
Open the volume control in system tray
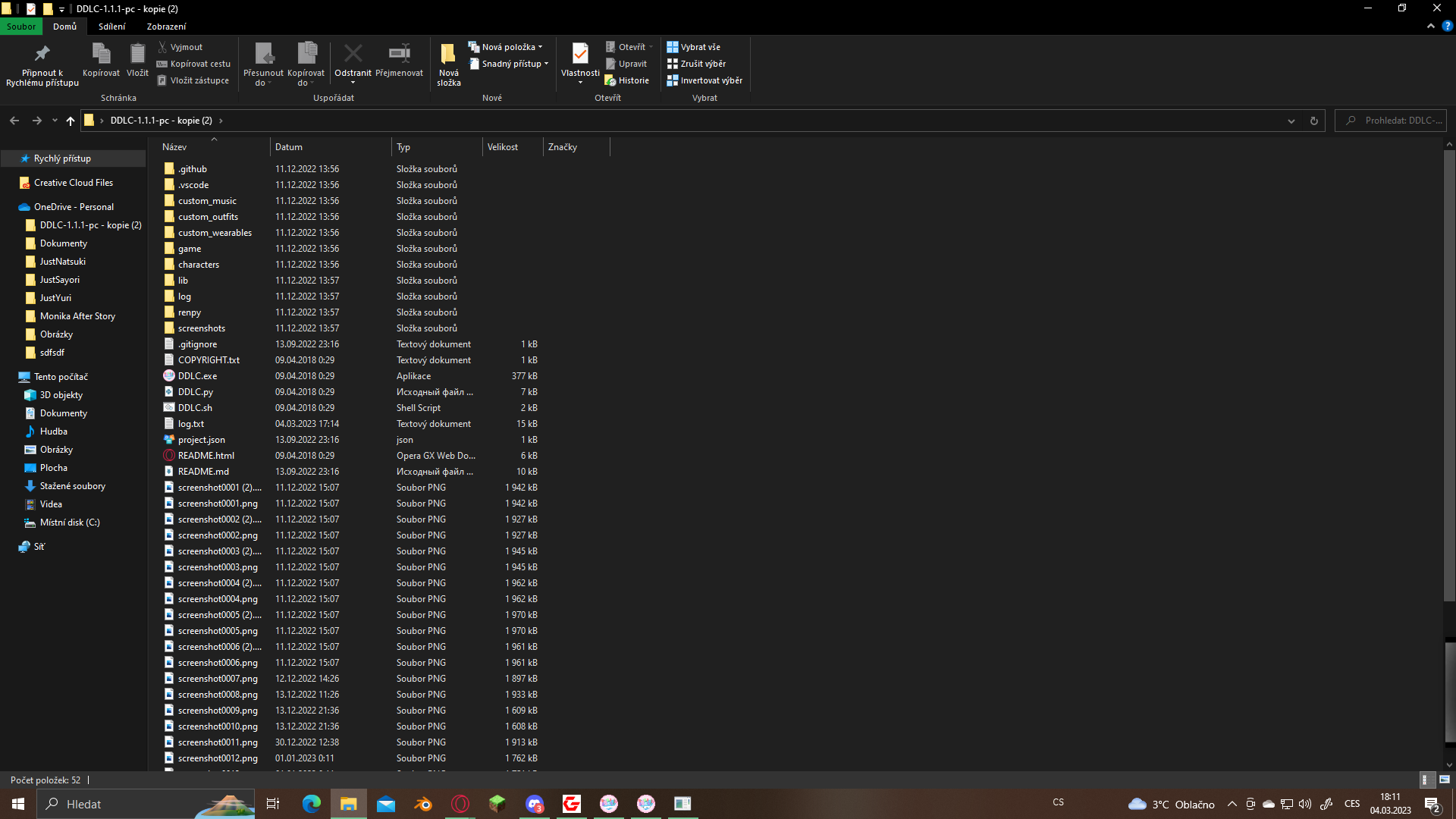pos(1304,804)
